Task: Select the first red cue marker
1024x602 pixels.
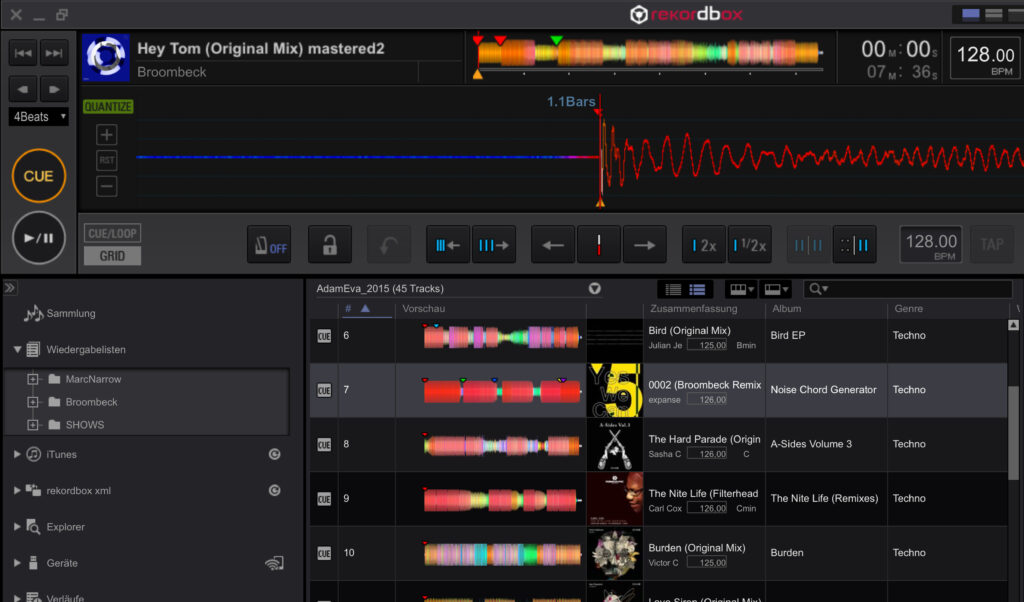Action: [x=478, y=40]
